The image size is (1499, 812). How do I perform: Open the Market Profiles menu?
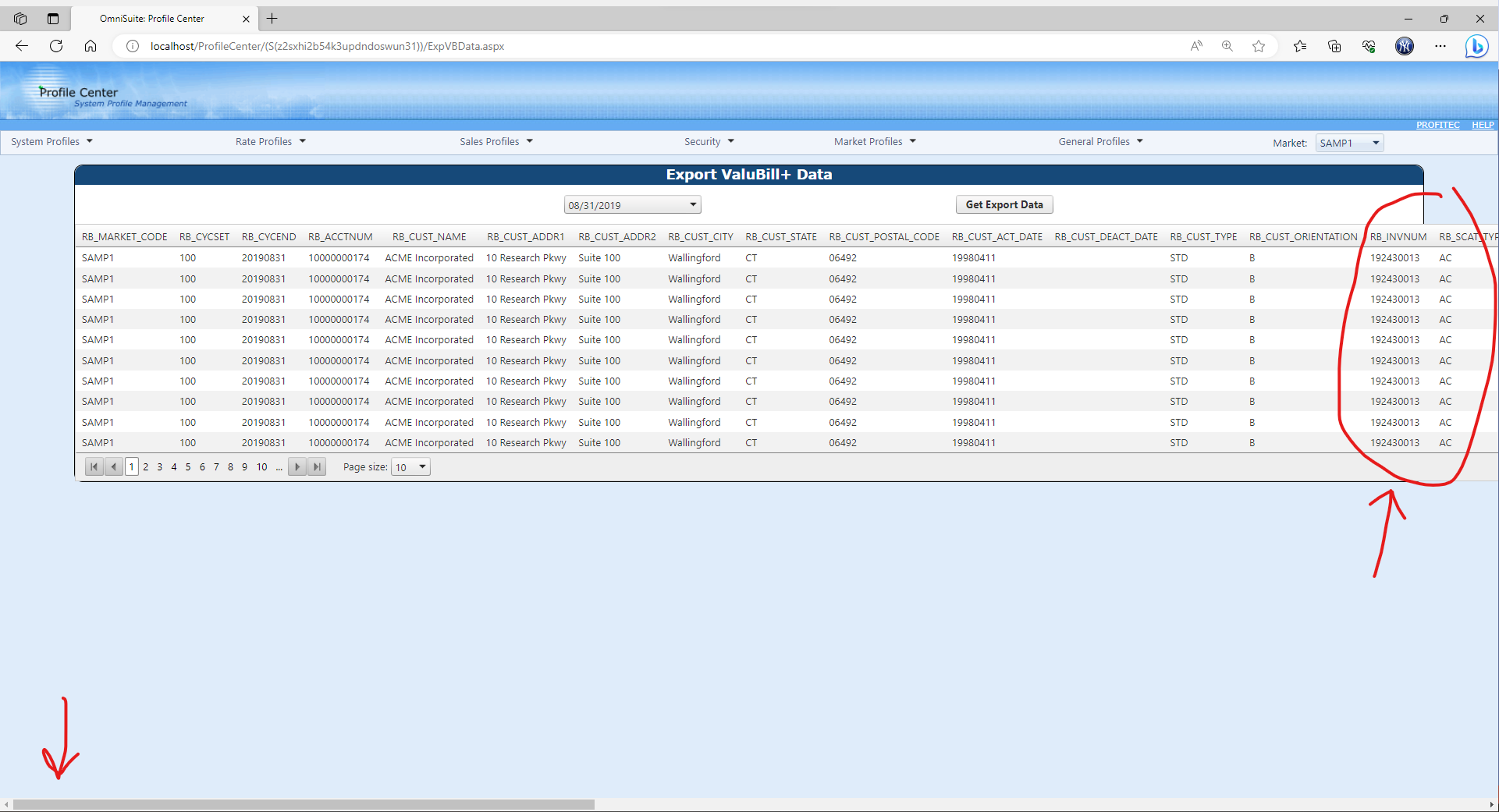tap(874, 141)
